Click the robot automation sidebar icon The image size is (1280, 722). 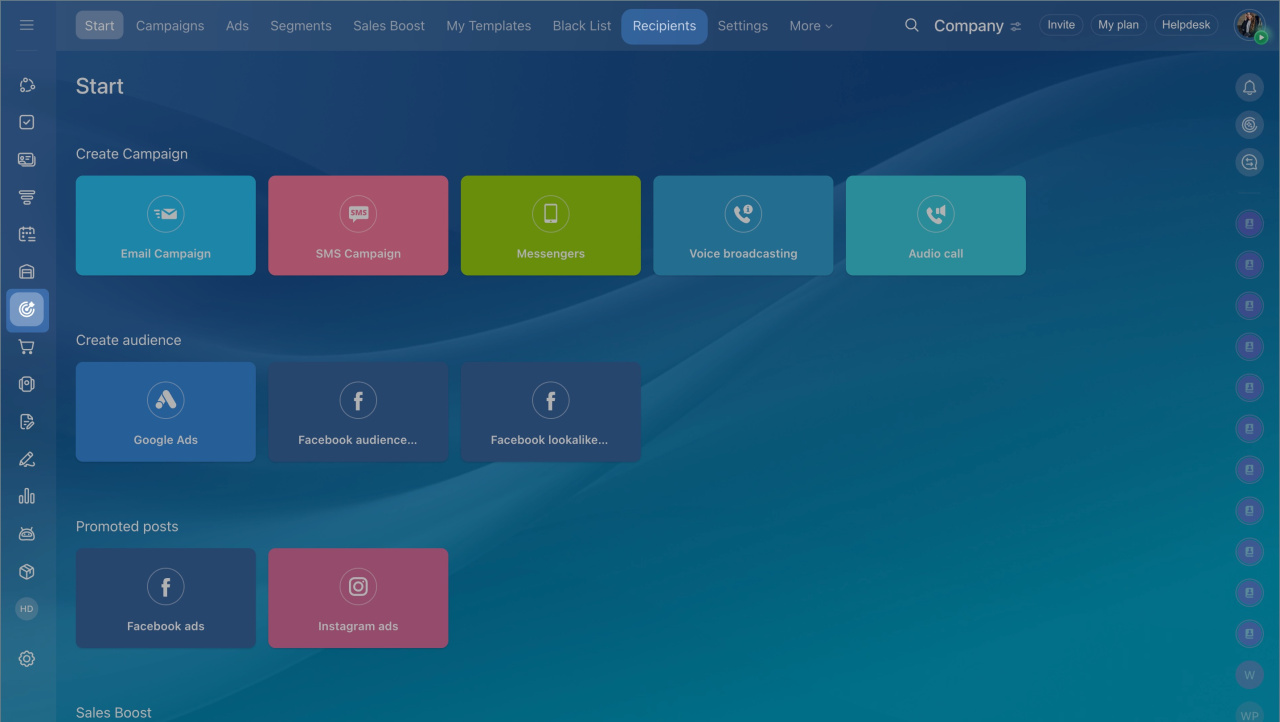27,534
